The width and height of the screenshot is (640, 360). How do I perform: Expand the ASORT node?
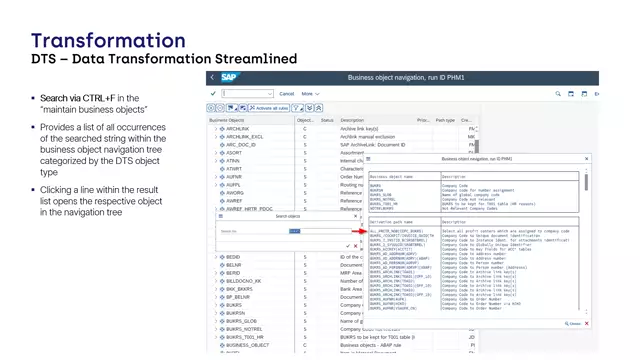[x=216, y=153]
